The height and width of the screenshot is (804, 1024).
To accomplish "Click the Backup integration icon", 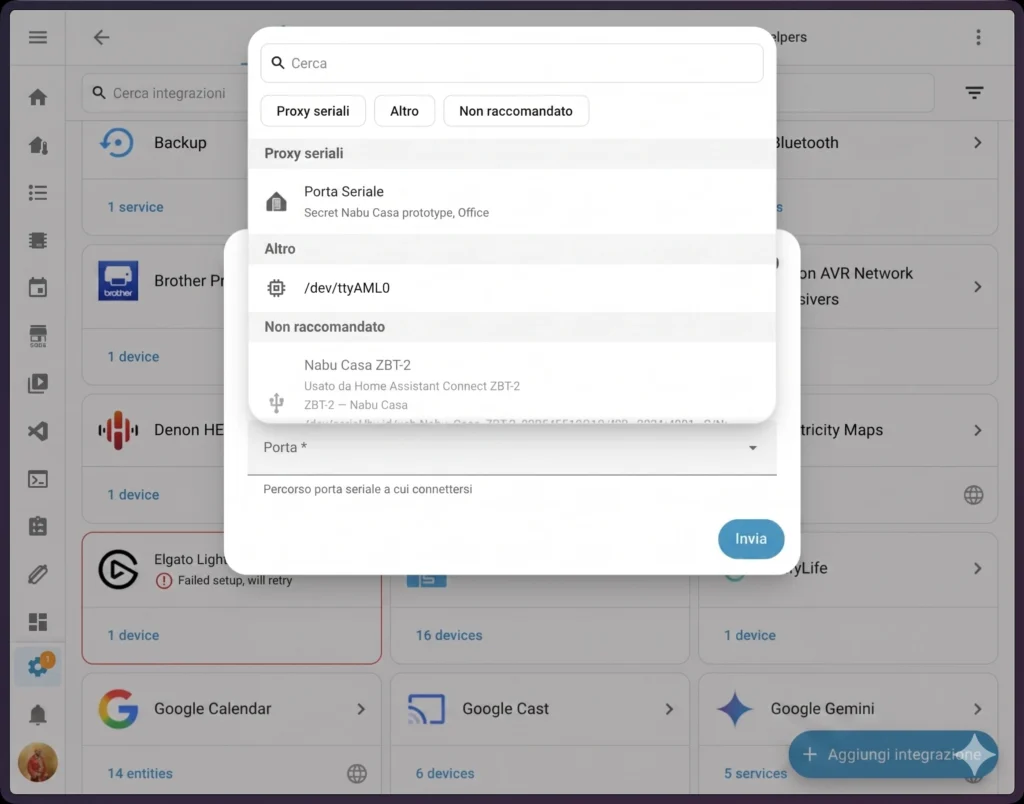I will click(x=117, y=142).
